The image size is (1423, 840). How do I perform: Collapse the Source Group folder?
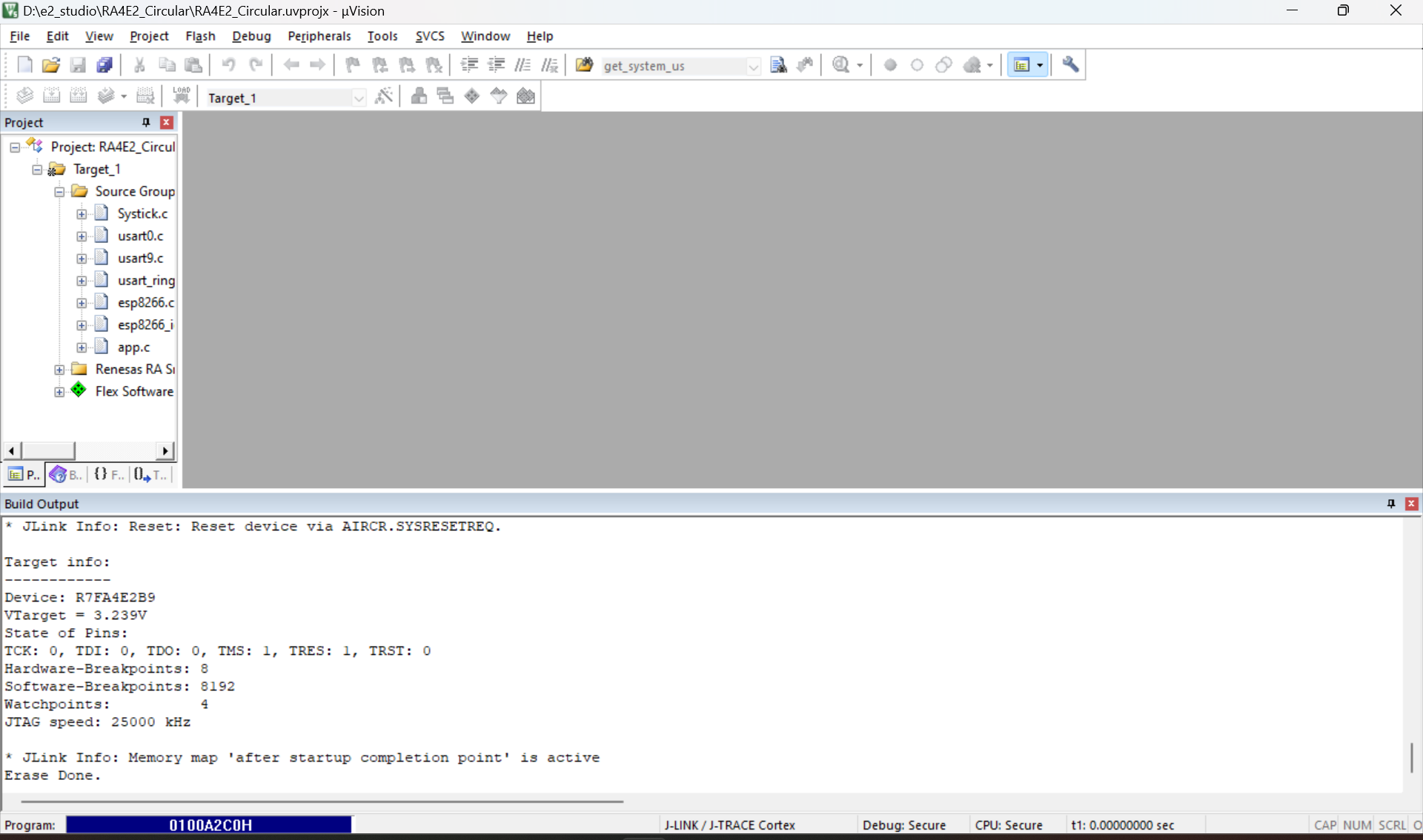[59, 192]
